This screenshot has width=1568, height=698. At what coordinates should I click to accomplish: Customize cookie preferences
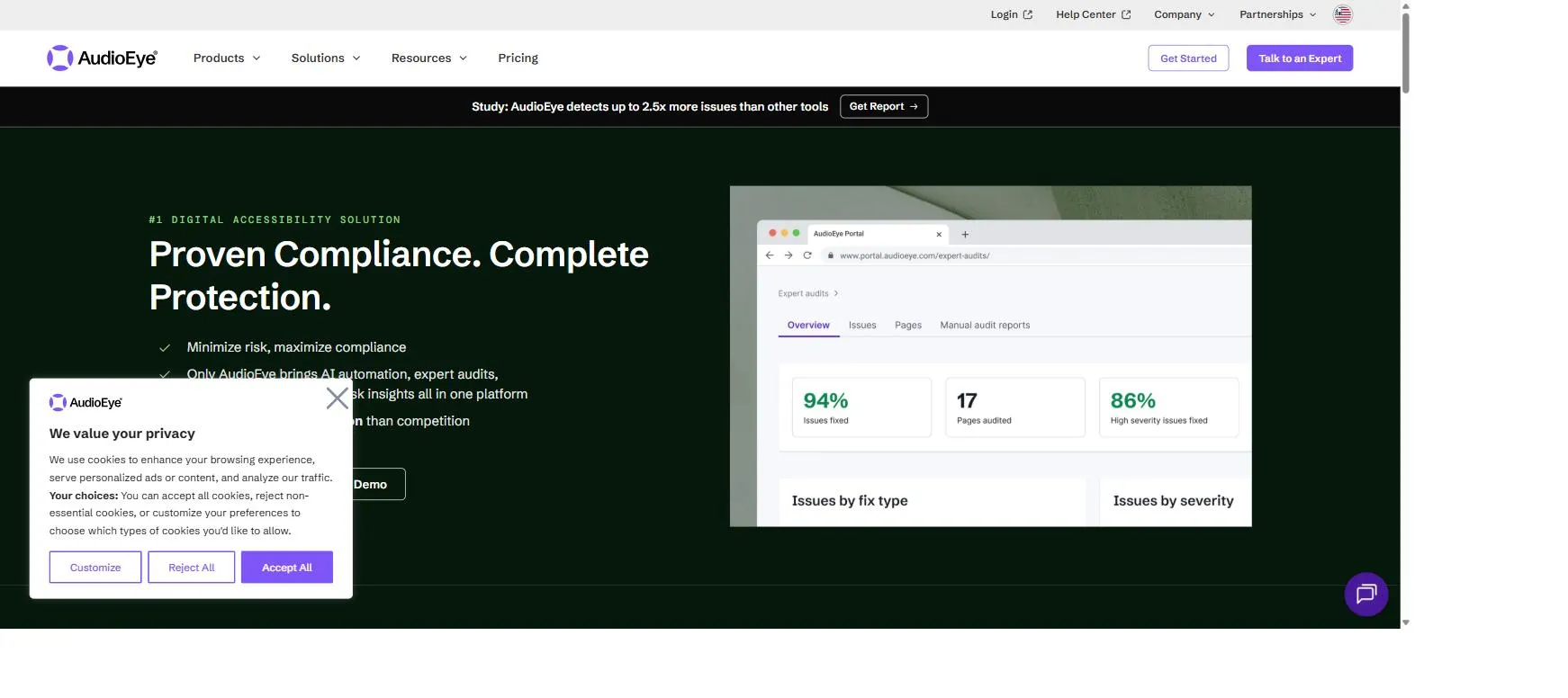point(95,568)
